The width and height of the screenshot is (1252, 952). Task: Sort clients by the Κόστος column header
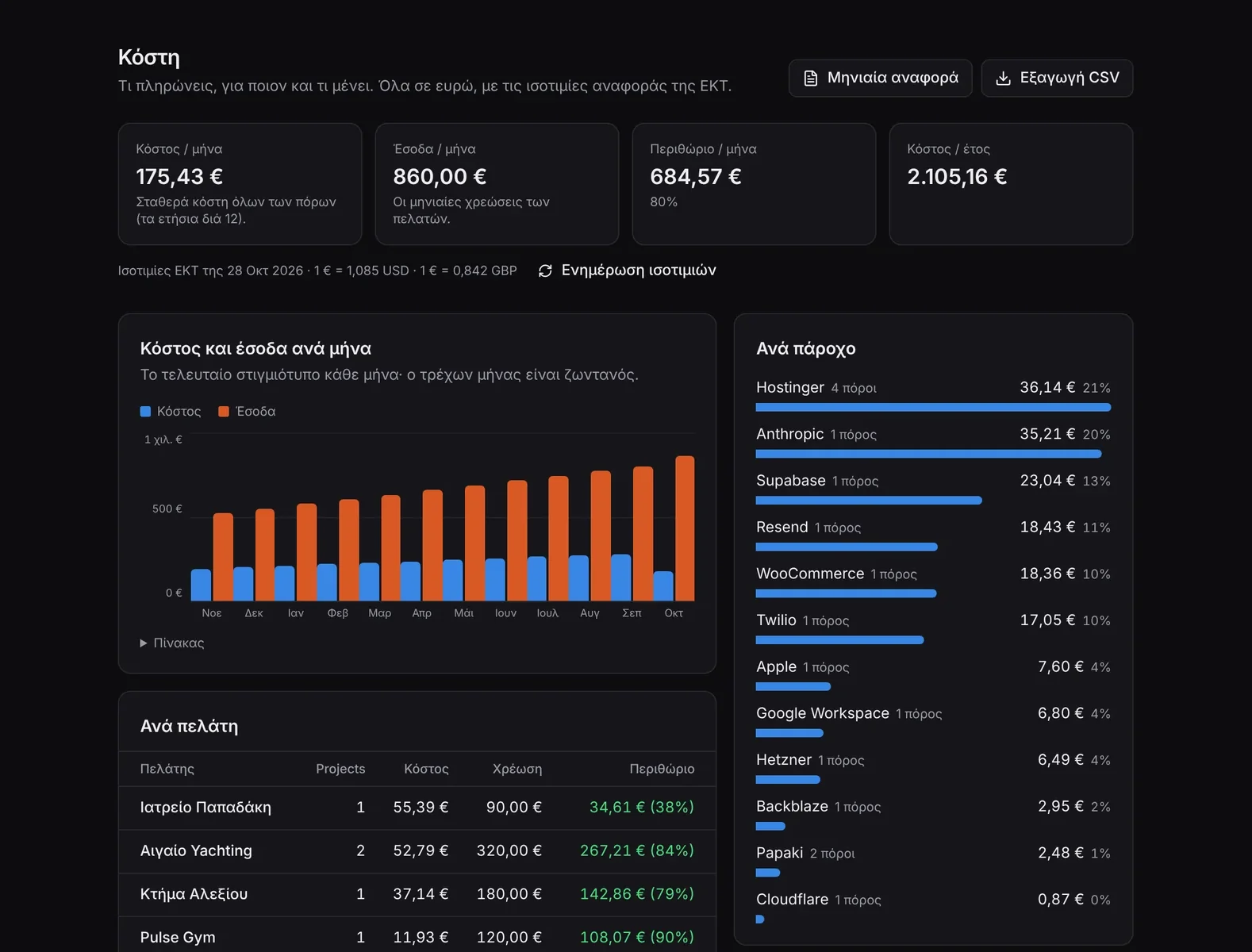point(426,769)
